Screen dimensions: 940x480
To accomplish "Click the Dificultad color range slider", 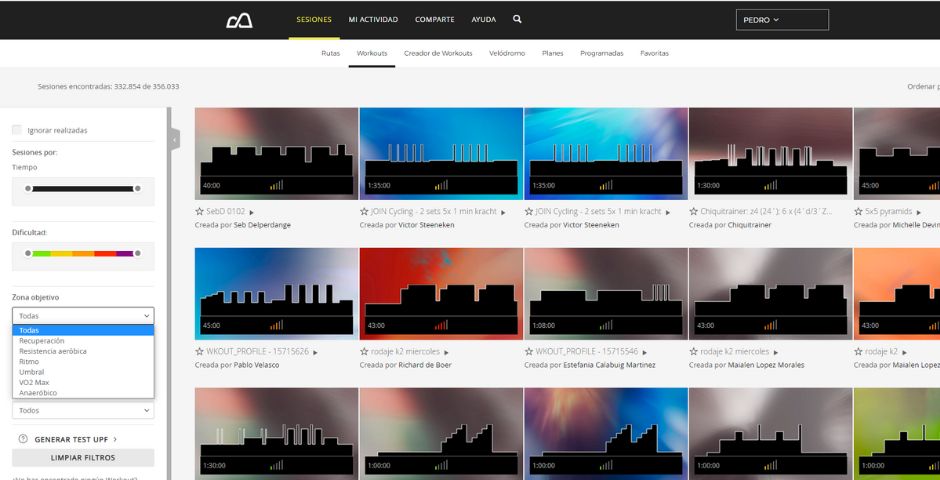I will (83, 253).
